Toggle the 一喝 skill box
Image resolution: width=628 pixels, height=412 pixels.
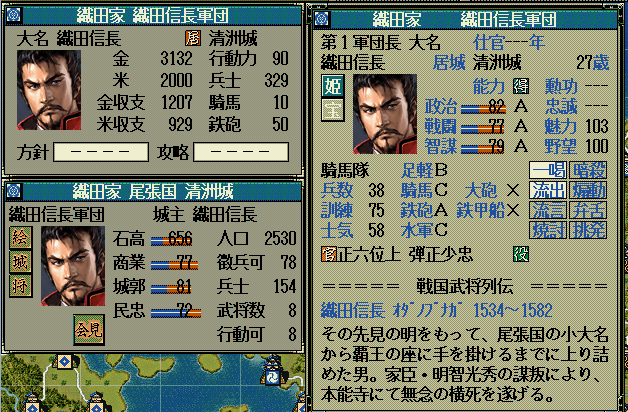click(547, 170)
